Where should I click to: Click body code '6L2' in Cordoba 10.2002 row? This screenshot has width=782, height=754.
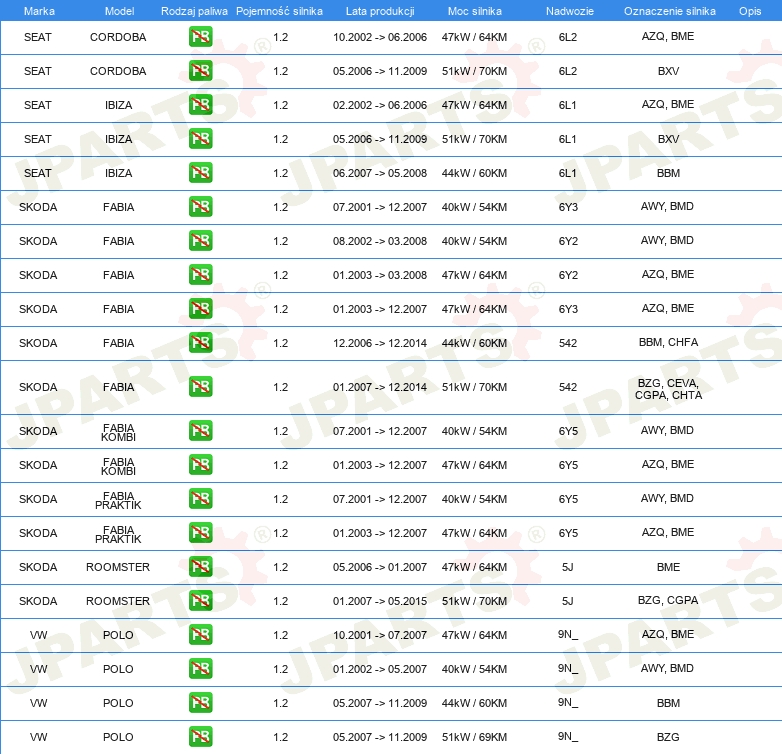[x=568, y=37]
